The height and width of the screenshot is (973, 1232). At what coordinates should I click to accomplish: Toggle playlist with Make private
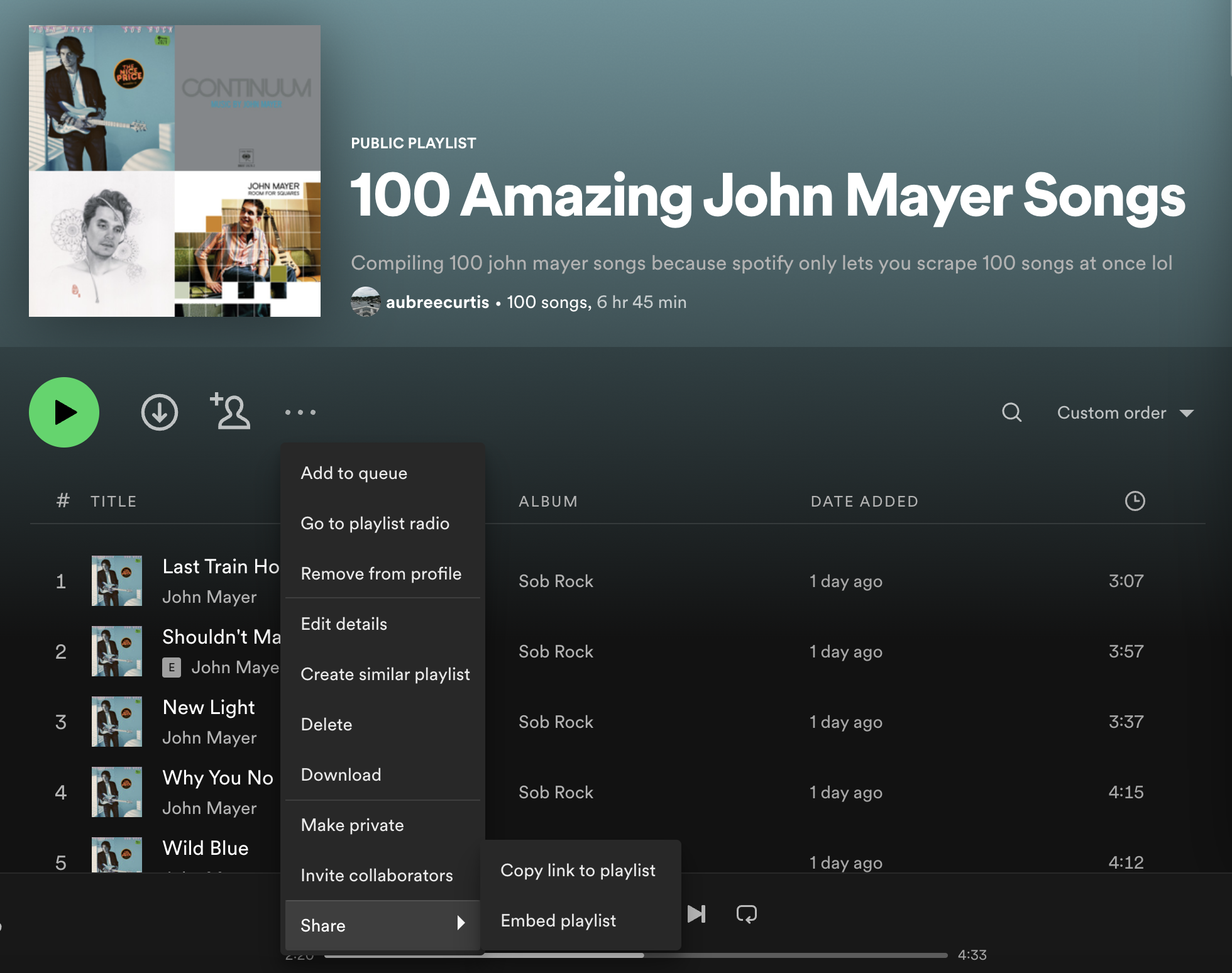pos(352,825)
